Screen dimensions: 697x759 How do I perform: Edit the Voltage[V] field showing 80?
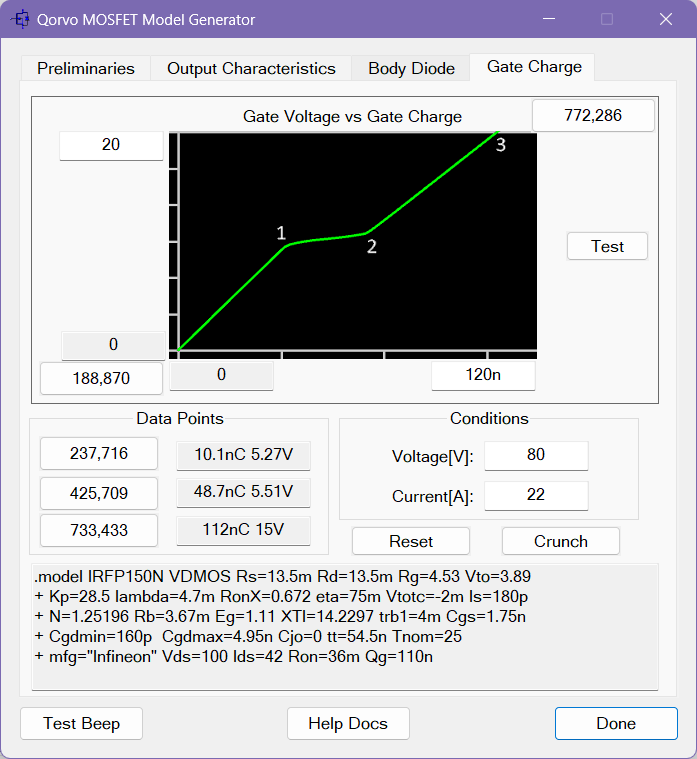pos(536,455)
